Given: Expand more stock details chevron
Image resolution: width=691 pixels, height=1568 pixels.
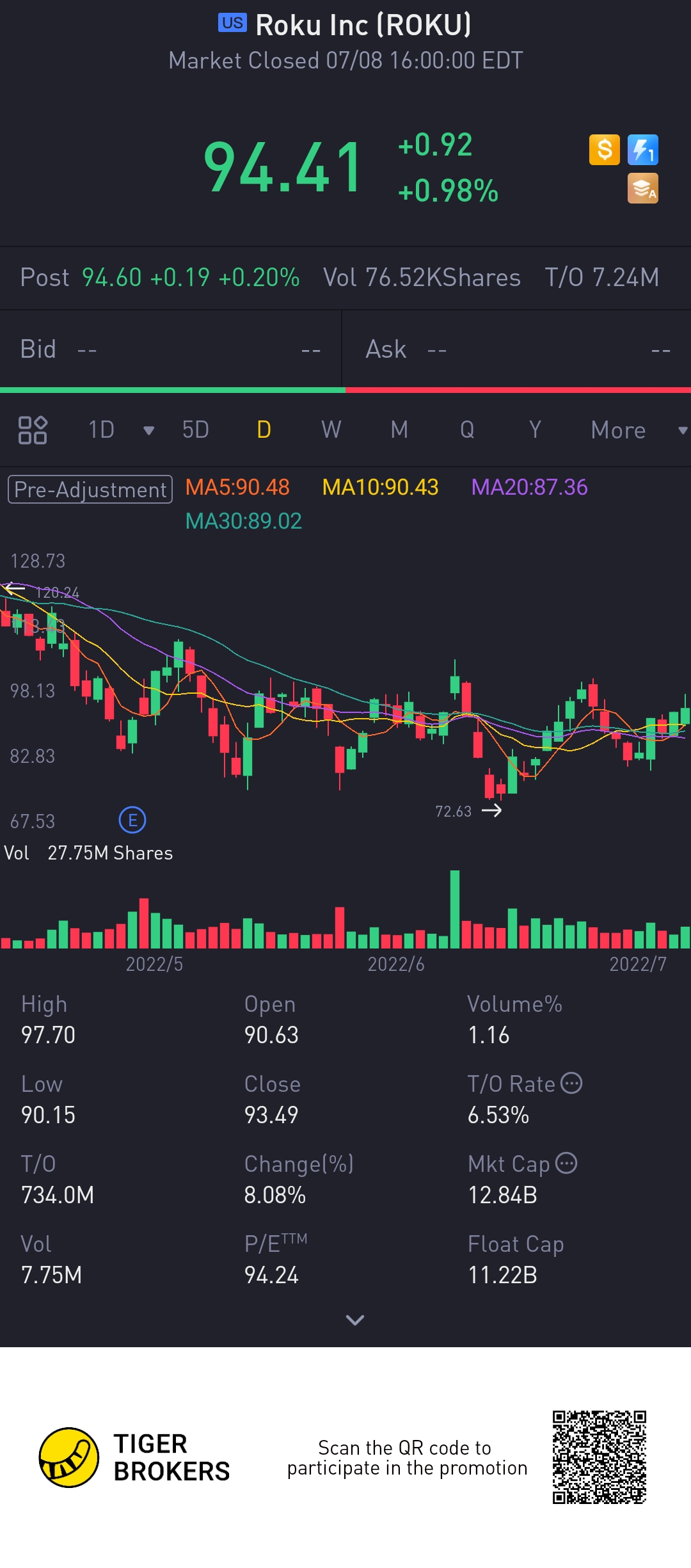Looking at the screenshot, I should pos(354,1320).
